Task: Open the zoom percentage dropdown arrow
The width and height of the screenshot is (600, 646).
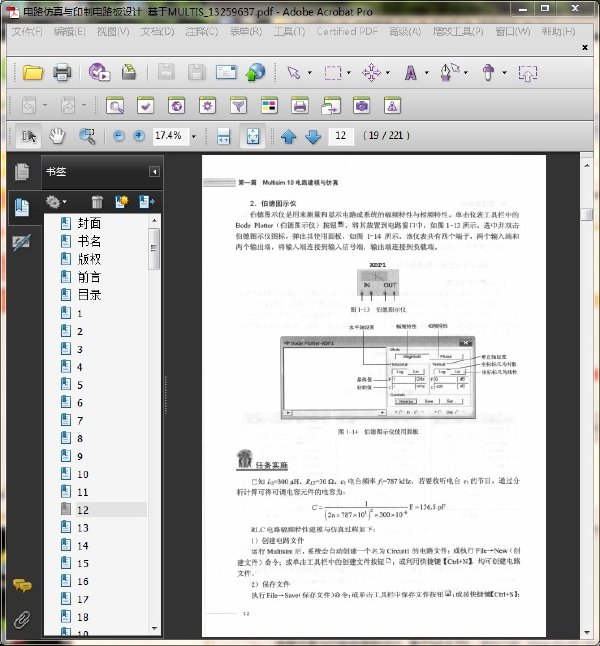Action: click(194, 136)
